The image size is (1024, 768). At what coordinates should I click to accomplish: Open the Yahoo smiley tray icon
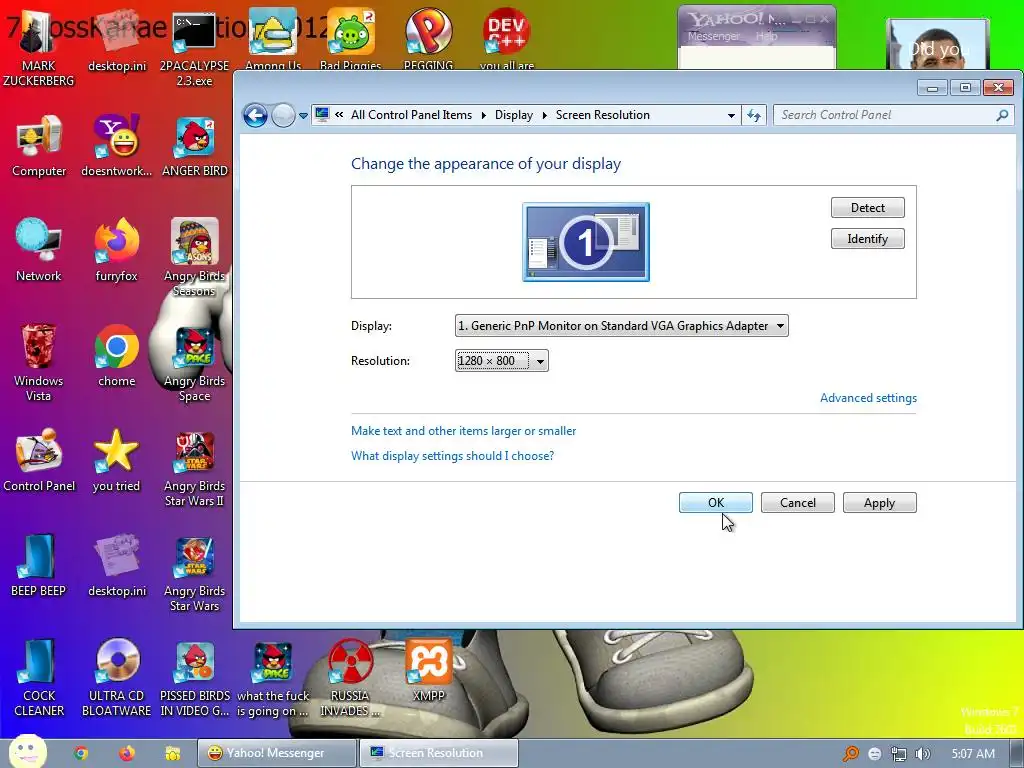pos(874,754)
